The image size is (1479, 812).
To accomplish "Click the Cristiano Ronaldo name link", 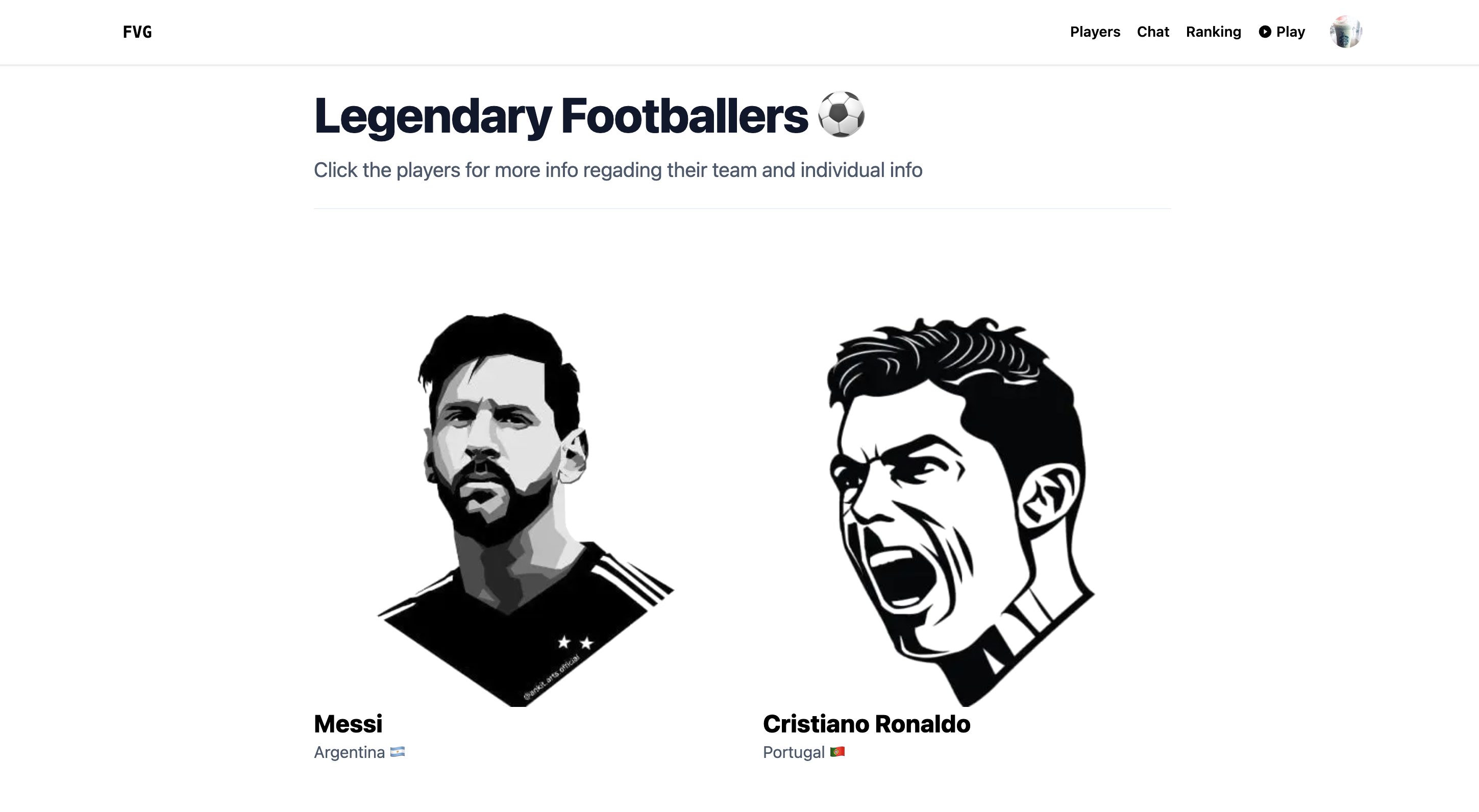I will pyautogui.click(x=867, y=724).
